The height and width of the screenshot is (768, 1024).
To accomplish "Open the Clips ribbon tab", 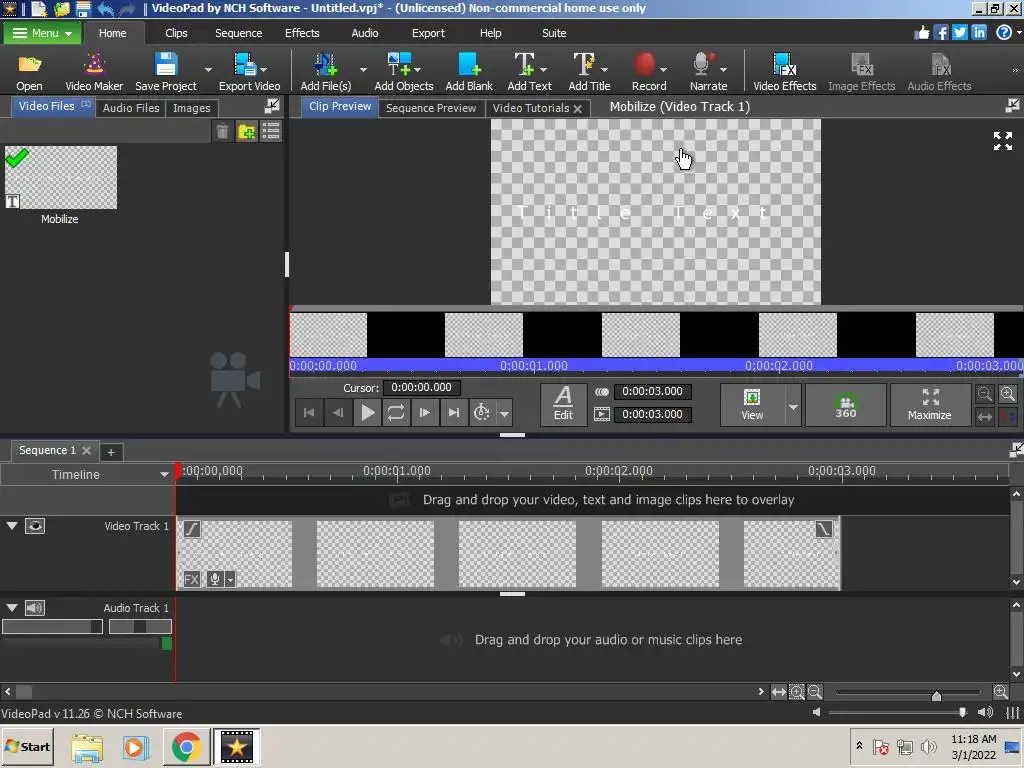I will (176, 33).
